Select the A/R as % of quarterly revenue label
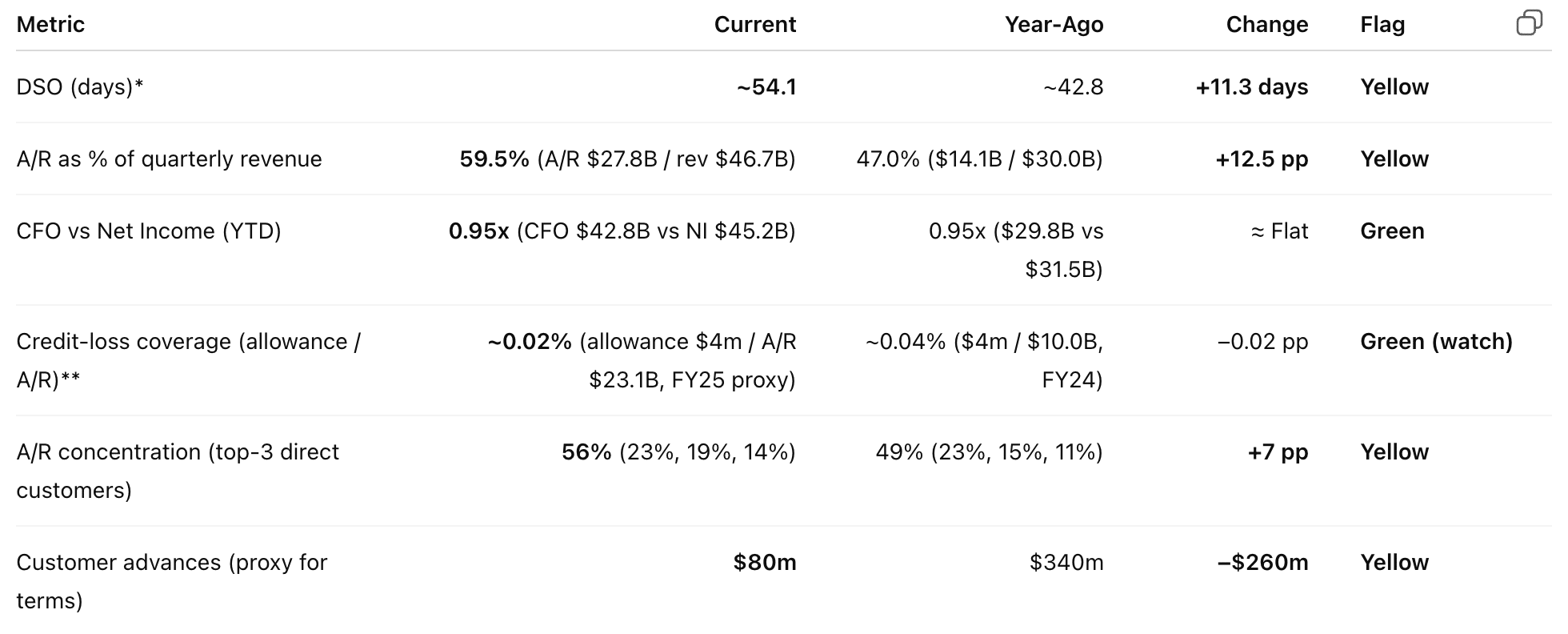This screenshot has width=1568, height=634. click(169, 158)
